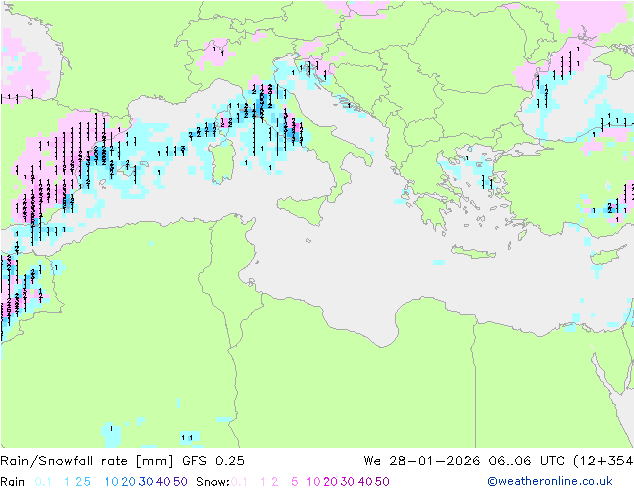Pick the Snow legend value 30
Image resolution: width=634 pixels, height=490 pixels.
tap(348, 482)
